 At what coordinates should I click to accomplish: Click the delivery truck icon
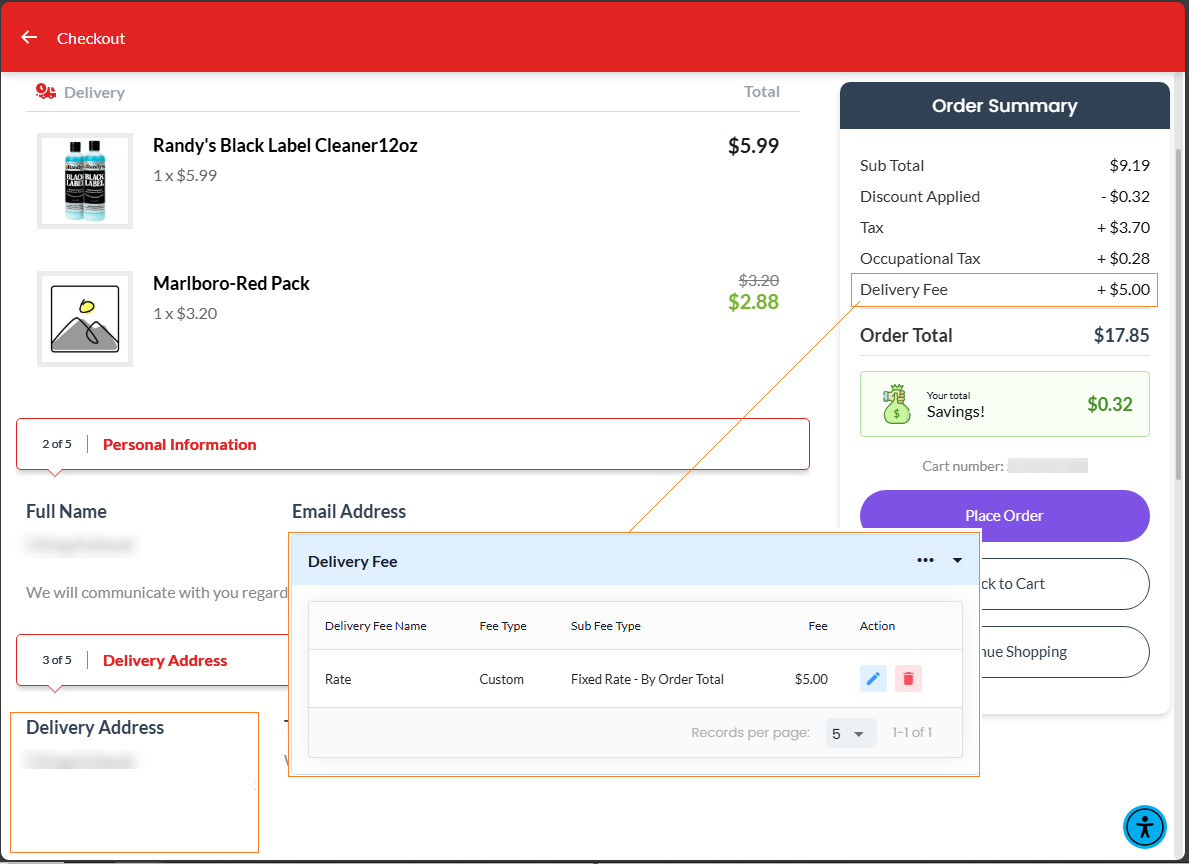pos(45,92)
